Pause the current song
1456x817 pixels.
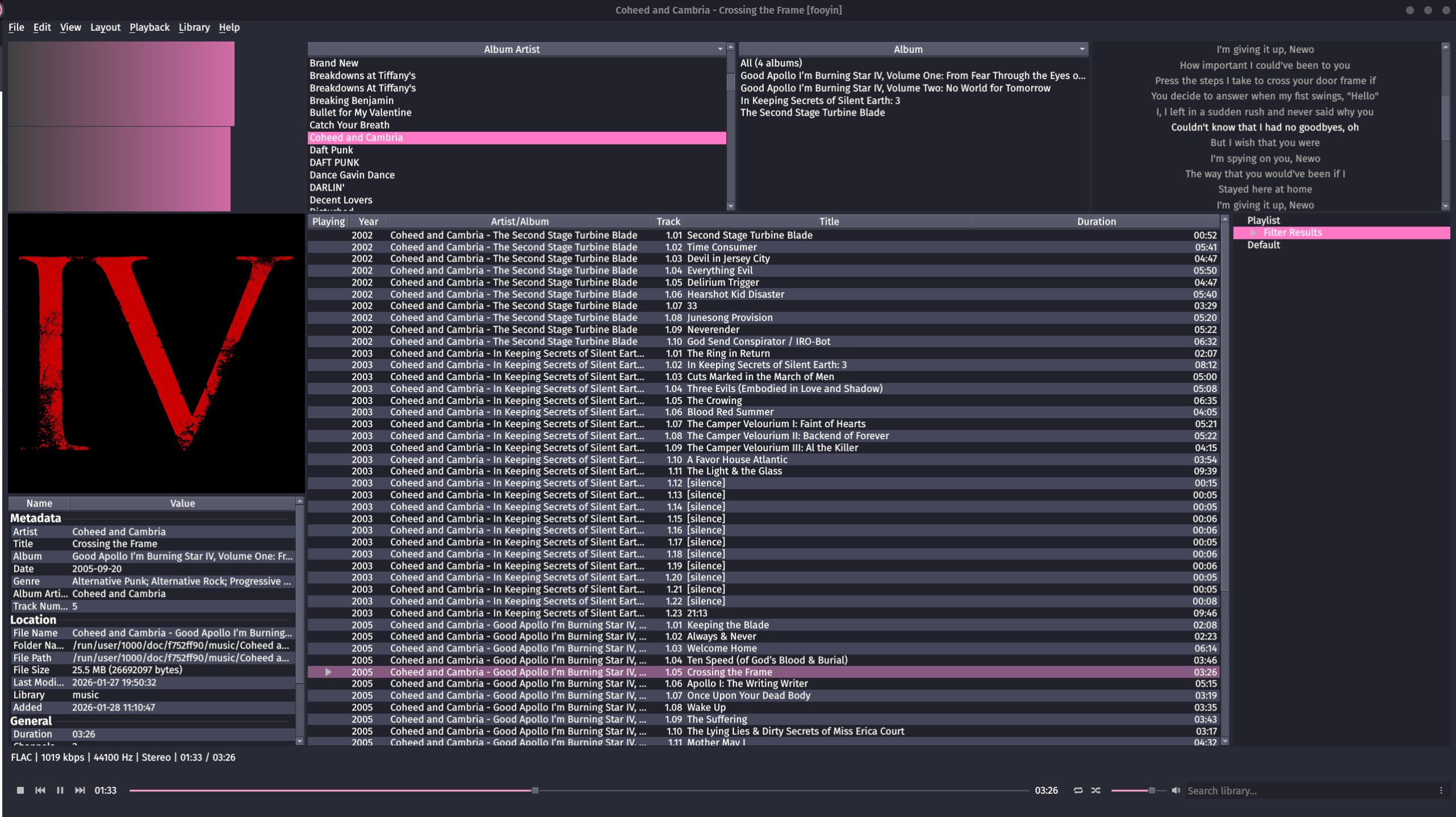(x=60, y=790)
